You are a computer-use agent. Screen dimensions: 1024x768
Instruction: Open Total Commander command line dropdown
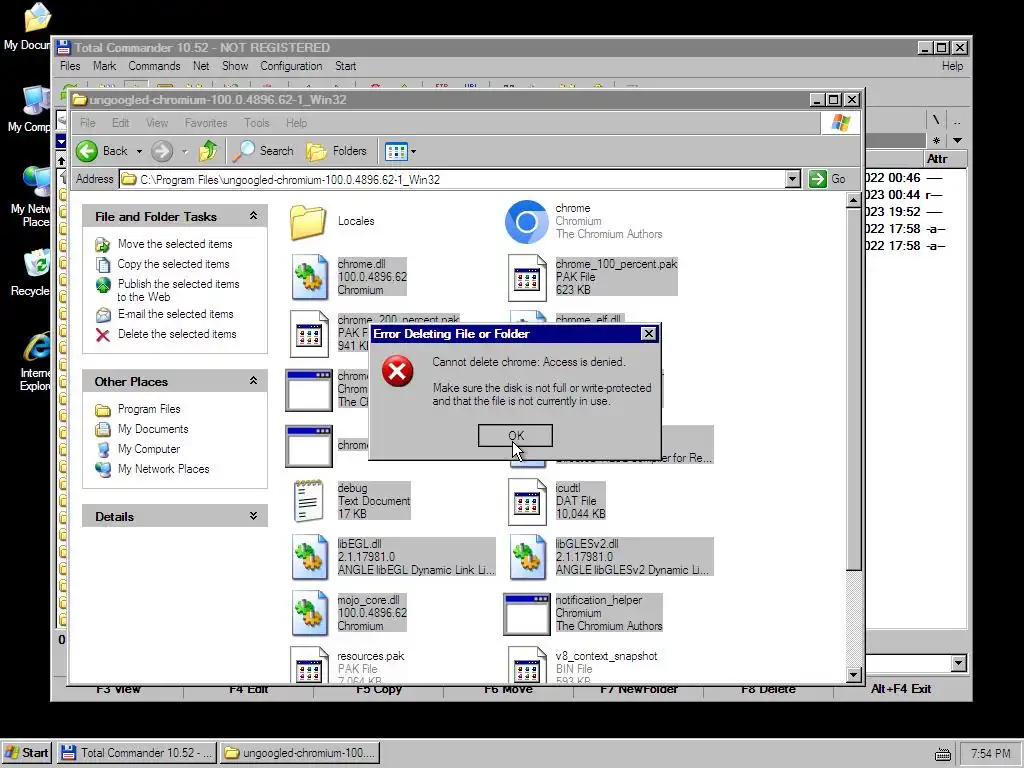click(x=958, y=664)
